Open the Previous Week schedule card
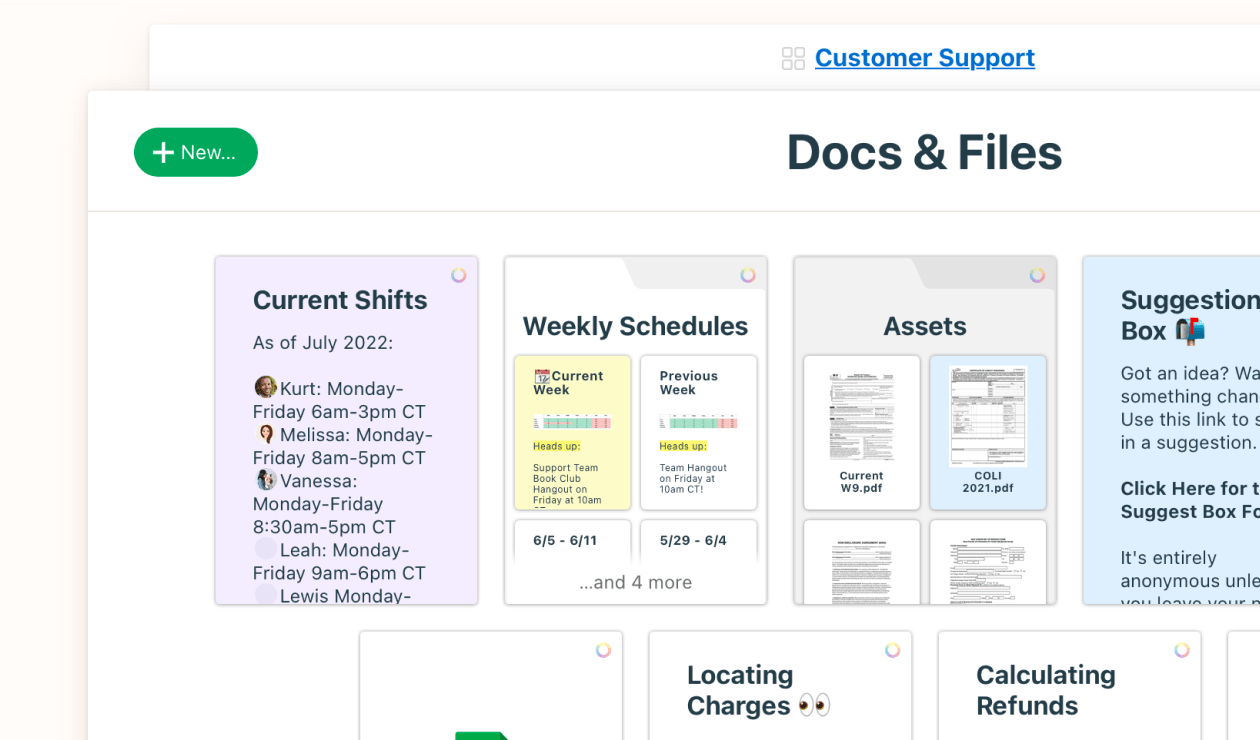The width and height of the screenshot is (1260, 740). pyautogui.click(x=698, y=430)
